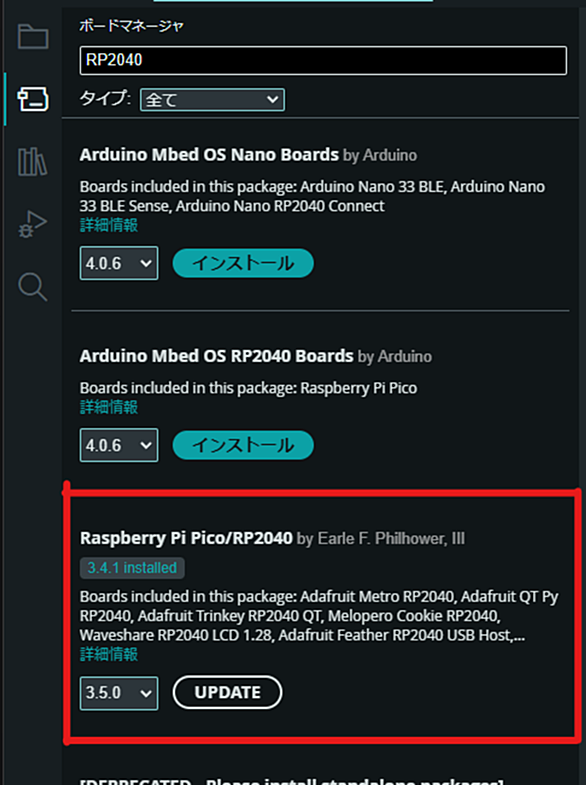
Task: Click the 3.4.1 installed badge
Action: point(132,568)
